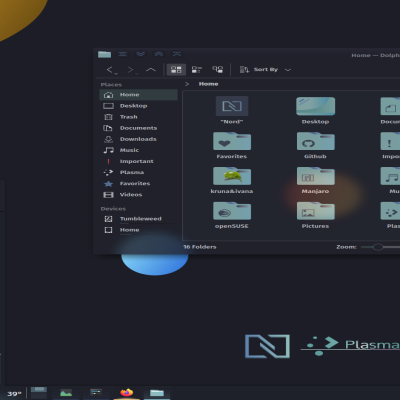Click the Places panel header

click(111, 85)
